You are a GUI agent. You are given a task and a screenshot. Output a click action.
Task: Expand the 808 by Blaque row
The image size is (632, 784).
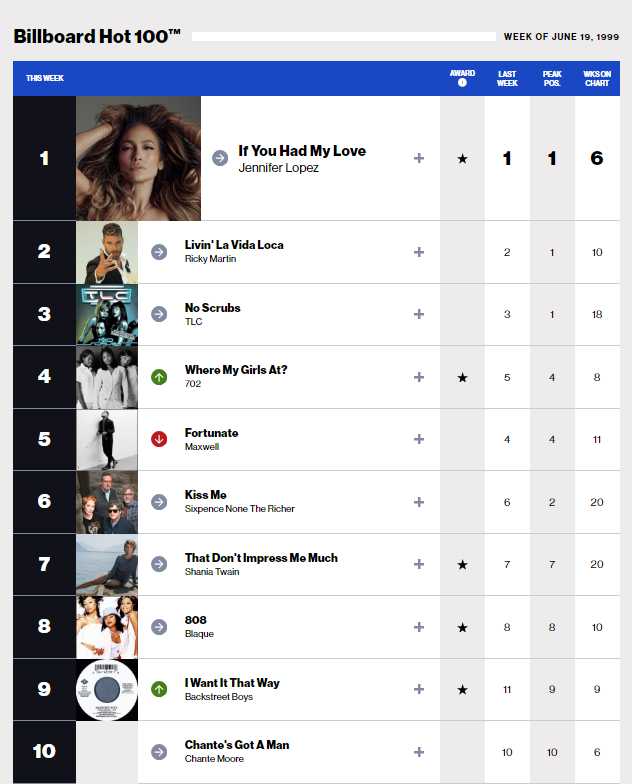pos(419,627)
